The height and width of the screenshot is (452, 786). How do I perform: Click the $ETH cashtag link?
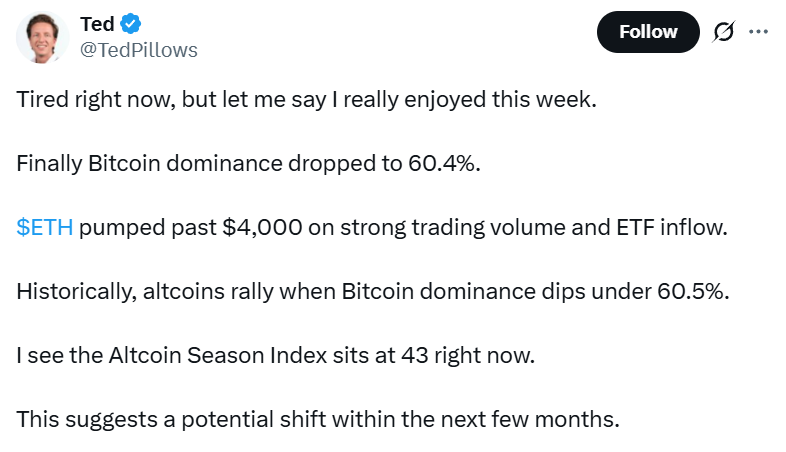tap(45, 228)
